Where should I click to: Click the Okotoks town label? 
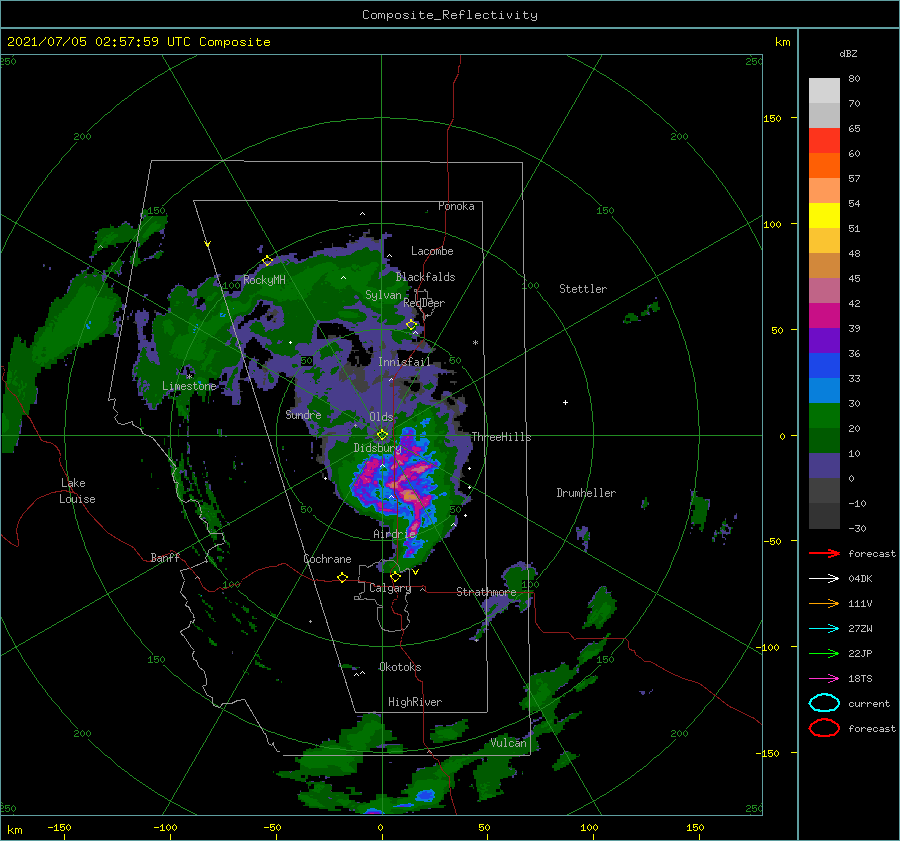tap(400, 667)
